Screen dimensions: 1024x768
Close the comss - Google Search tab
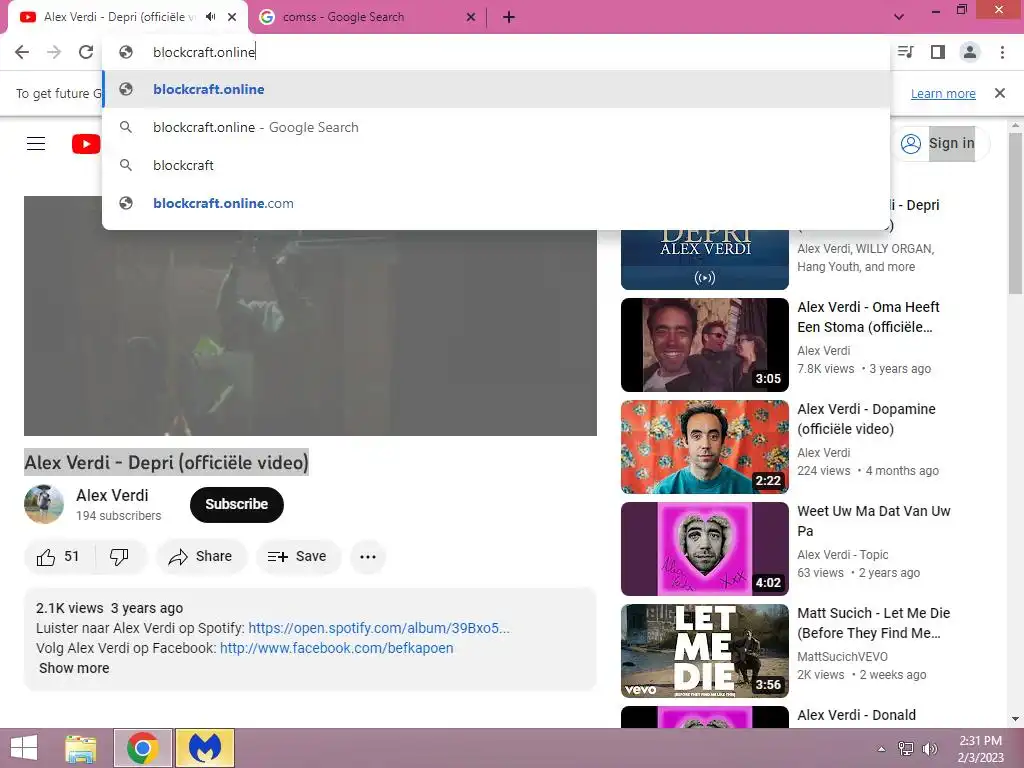[x=471, y=17]
